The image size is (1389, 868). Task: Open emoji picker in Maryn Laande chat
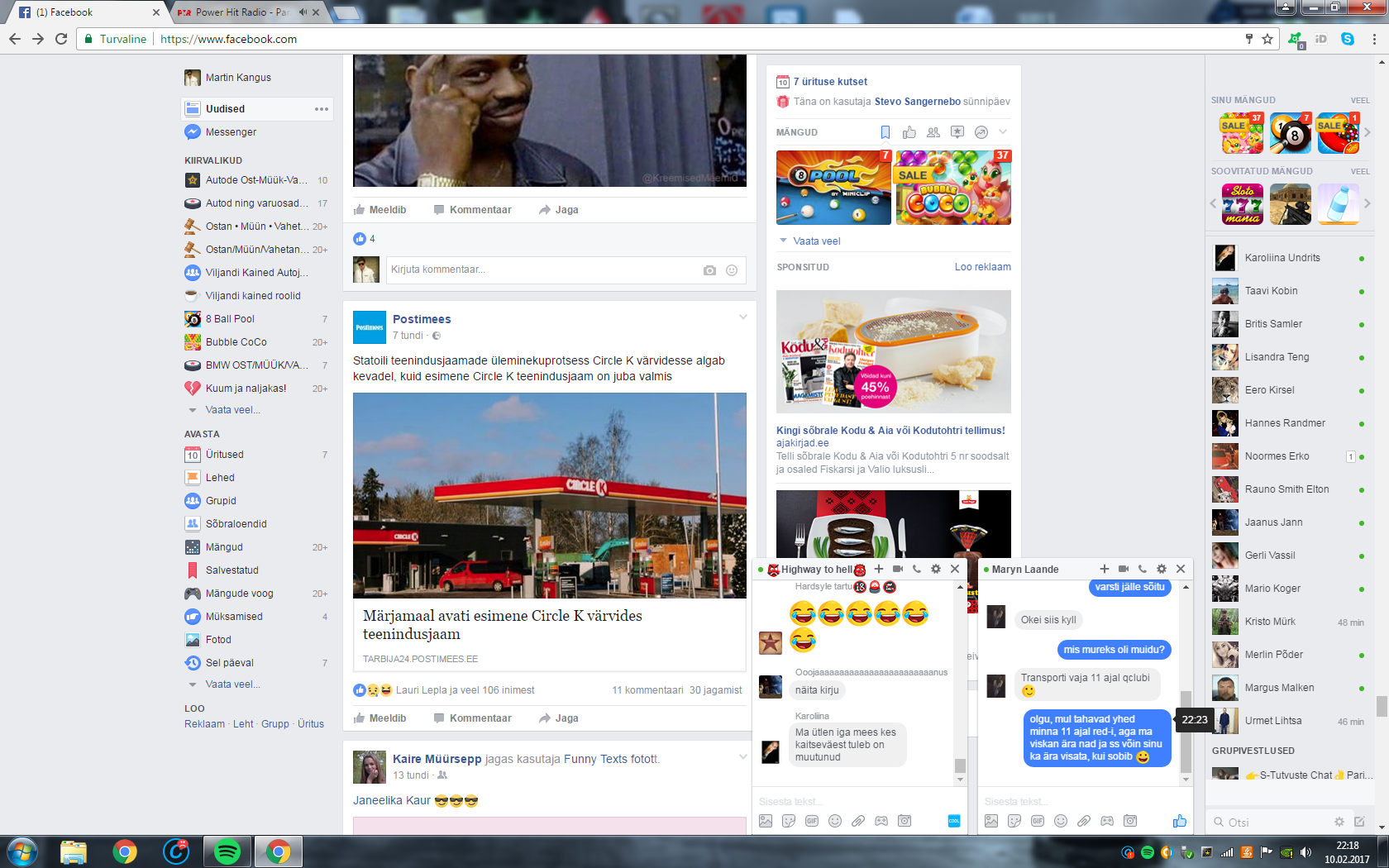tap(1061, 821)
